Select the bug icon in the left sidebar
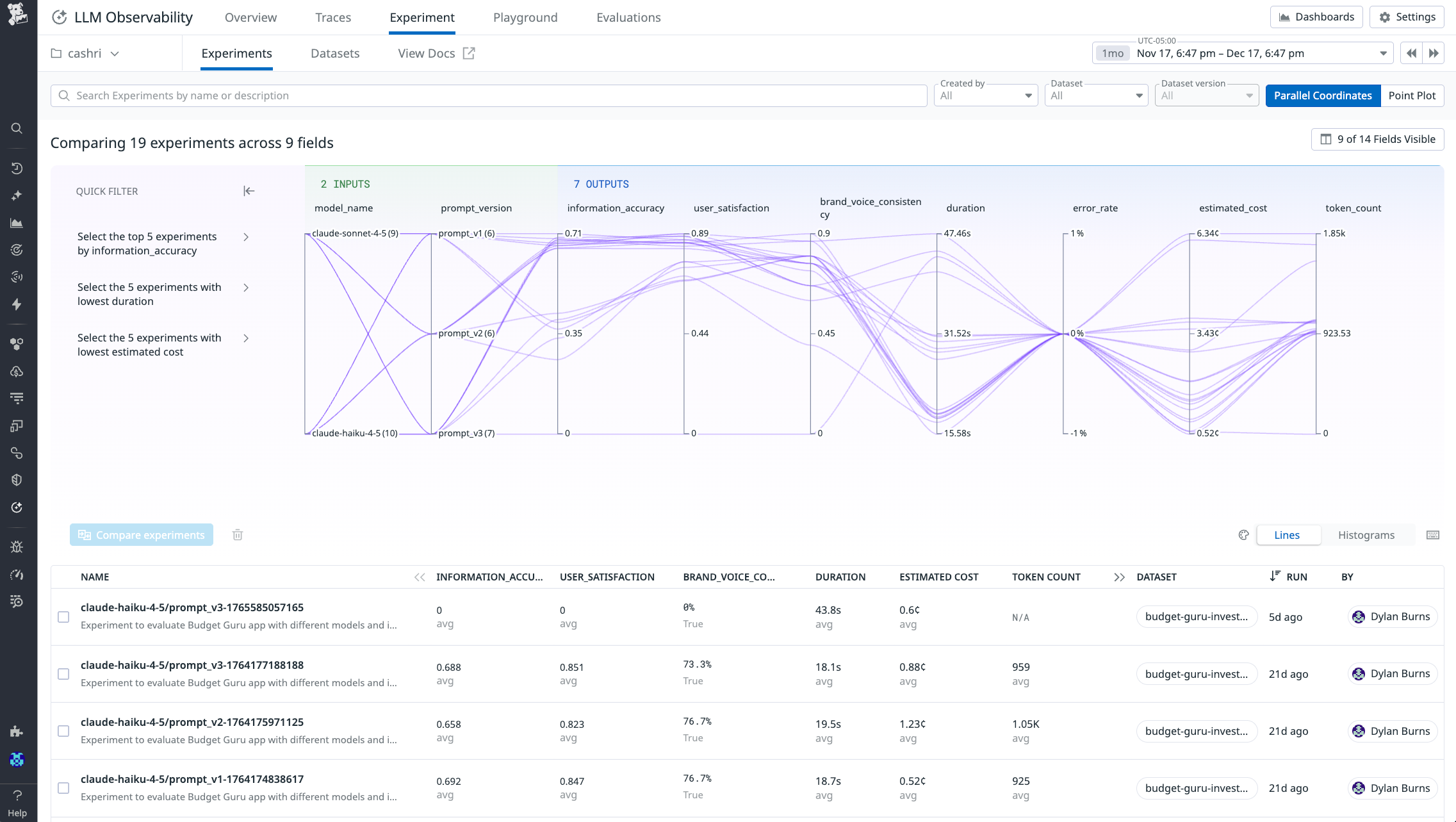This screenshot has height=822, width=1456. coord(17,547)
